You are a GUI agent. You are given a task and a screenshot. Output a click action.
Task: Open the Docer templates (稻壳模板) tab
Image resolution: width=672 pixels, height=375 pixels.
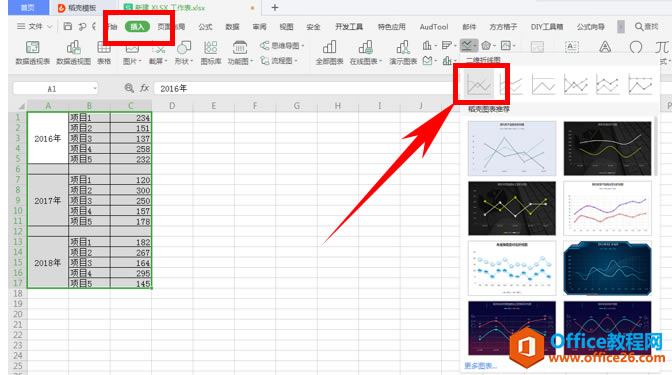[77, 8]
